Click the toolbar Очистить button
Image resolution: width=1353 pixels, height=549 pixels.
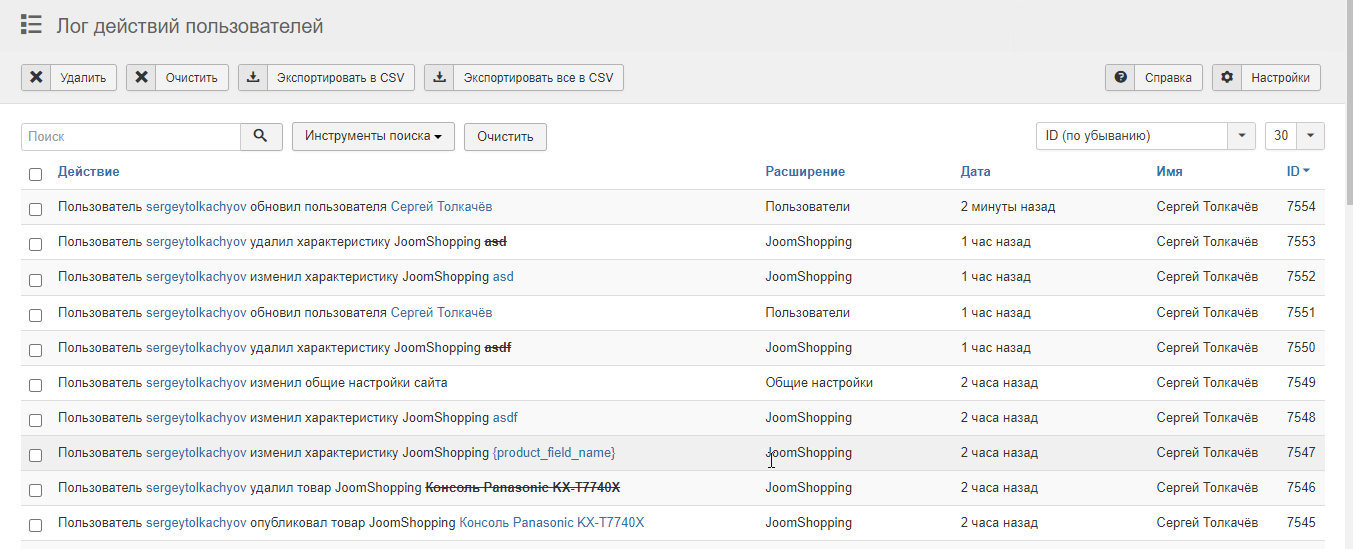[x=177, y=77]
